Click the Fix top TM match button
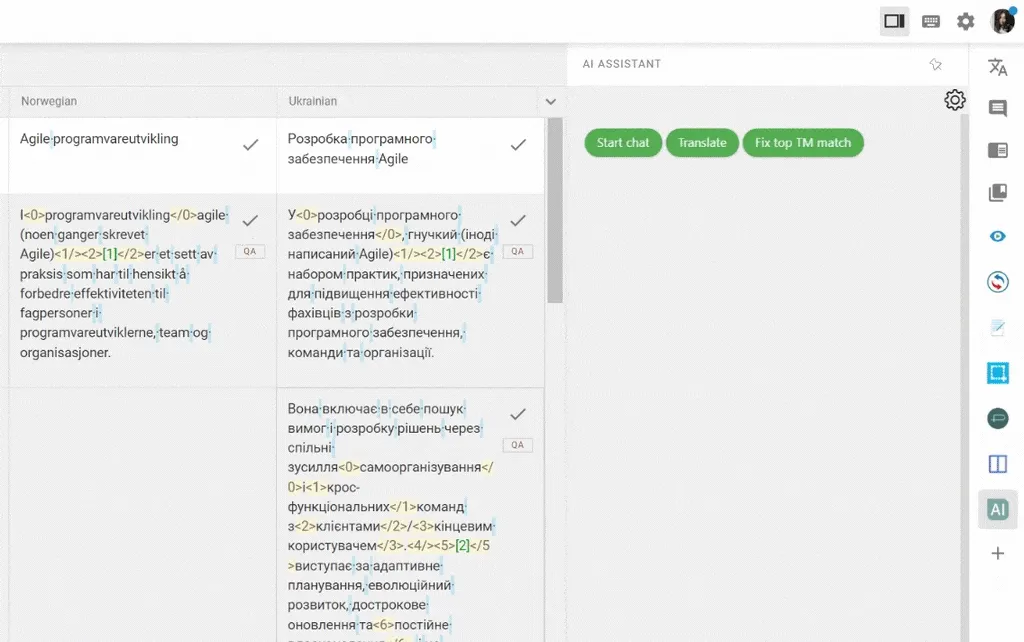Image resolution: width=1024 pixels, height=642 pixels. pyautogui.click(x=802, y=142)
